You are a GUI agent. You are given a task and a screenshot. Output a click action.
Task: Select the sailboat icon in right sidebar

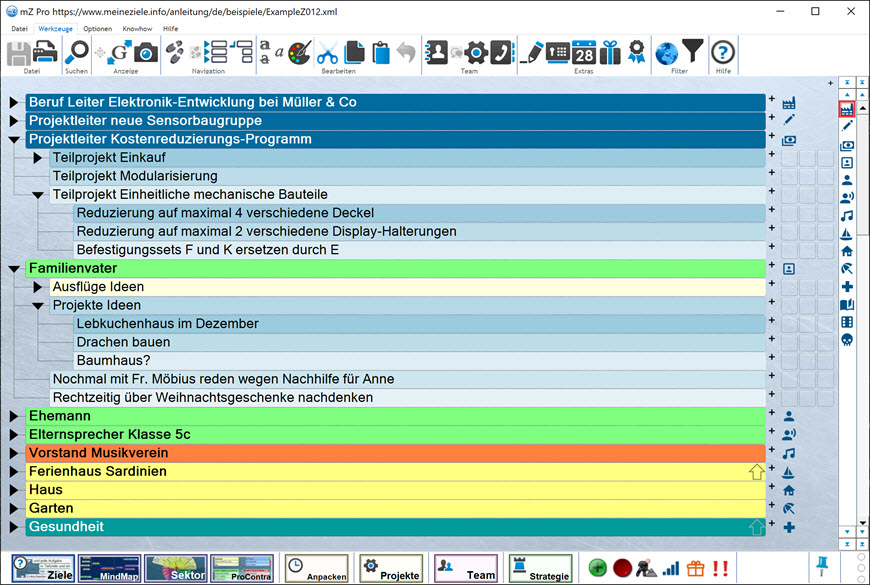point(847,233)
